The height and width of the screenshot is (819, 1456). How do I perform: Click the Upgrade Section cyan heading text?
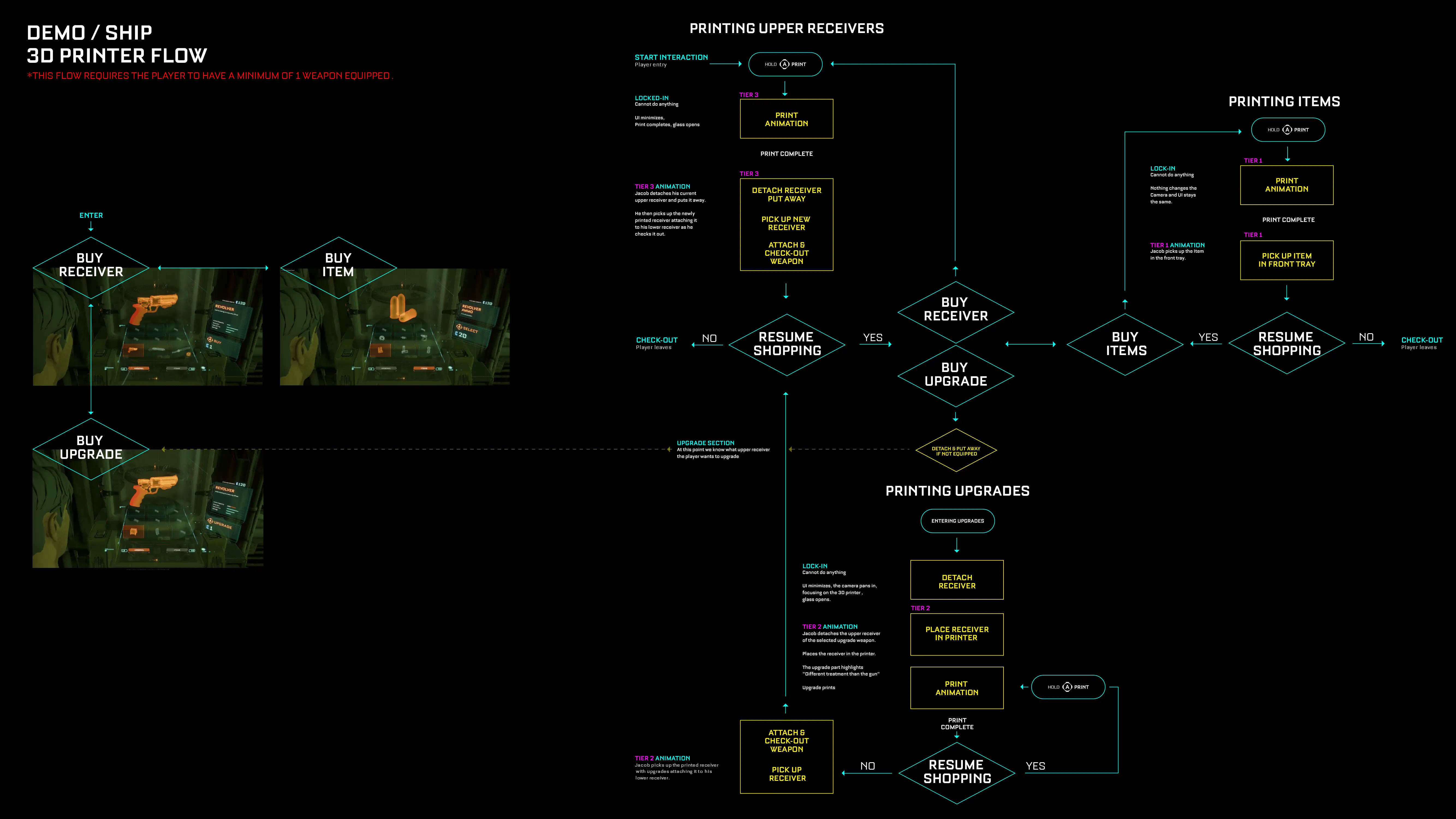pos(705,443)
